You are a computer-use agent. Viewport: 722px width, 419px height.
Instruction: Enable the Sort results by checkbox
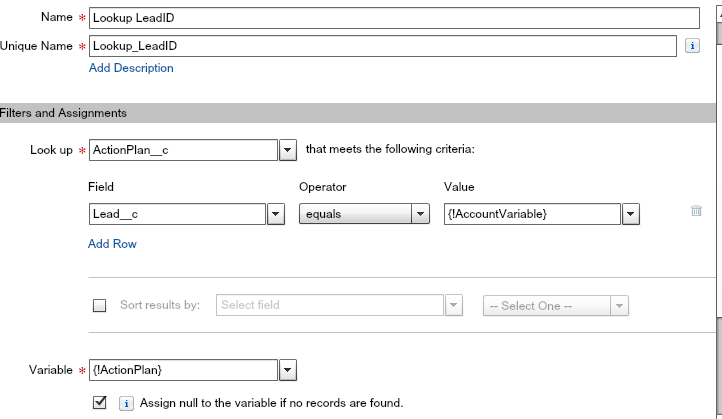[99, 306]
